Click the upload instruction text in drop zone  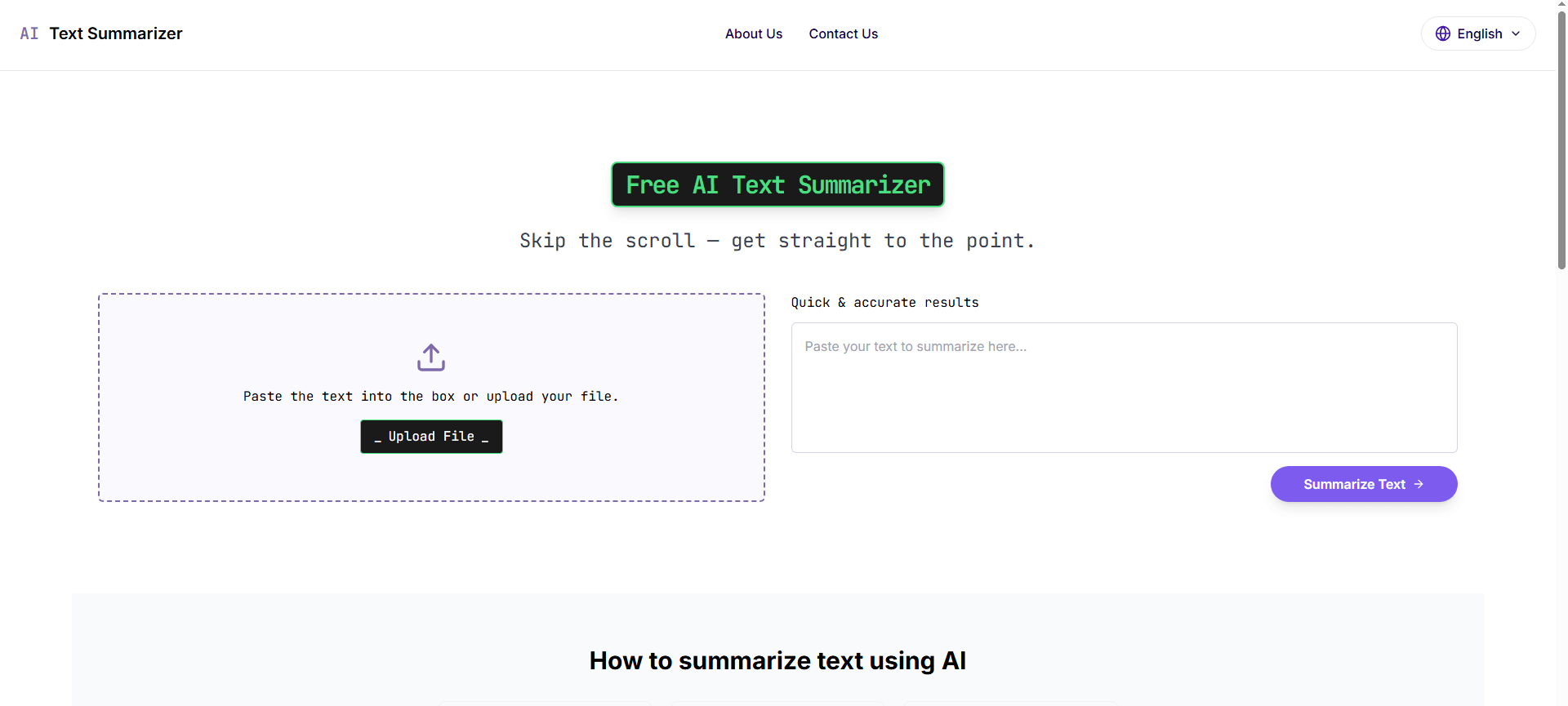pyautogui.click(x=430, y=397)
